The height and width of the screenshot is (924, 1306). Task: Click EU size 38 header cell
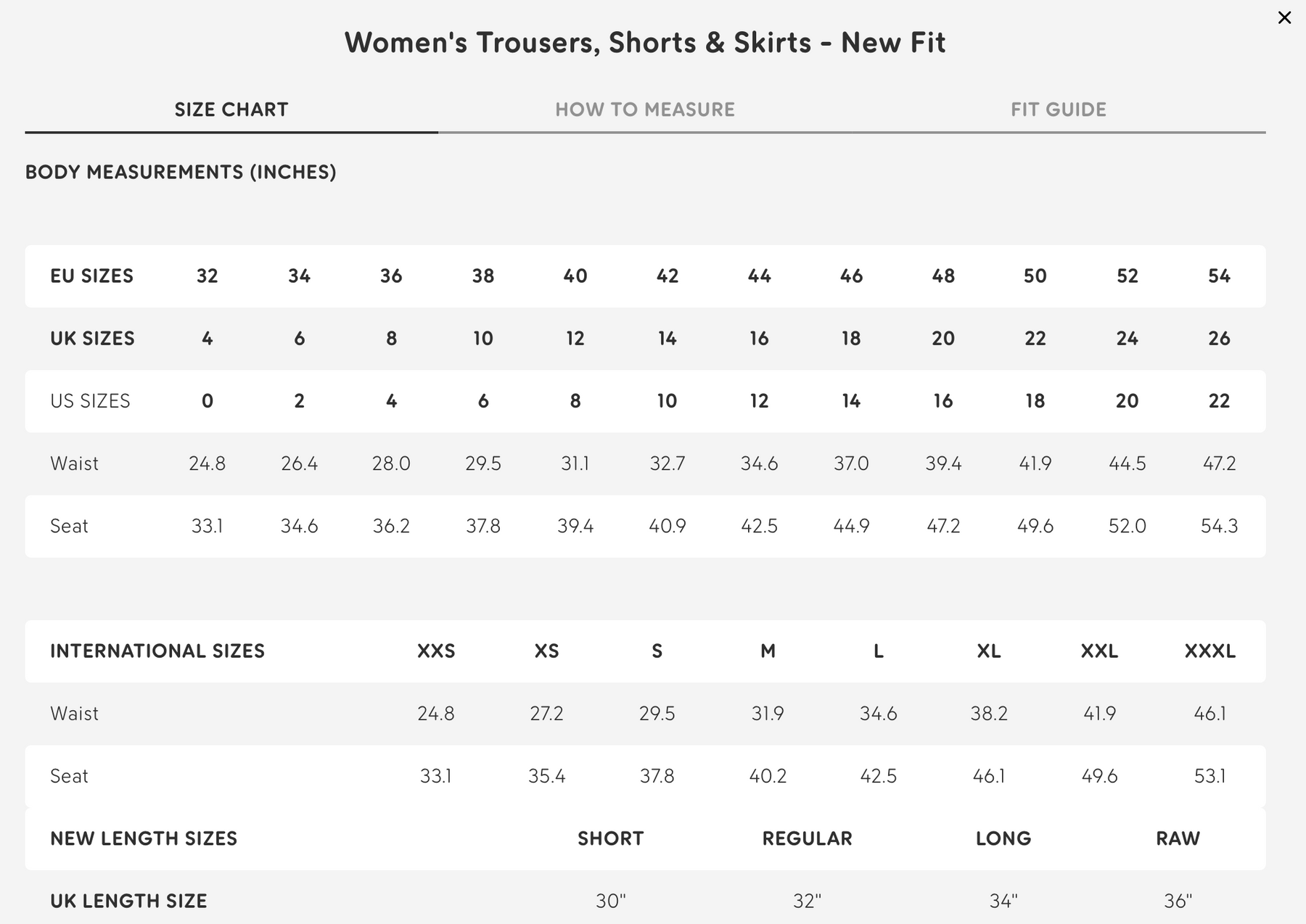(x=483, y=276)
